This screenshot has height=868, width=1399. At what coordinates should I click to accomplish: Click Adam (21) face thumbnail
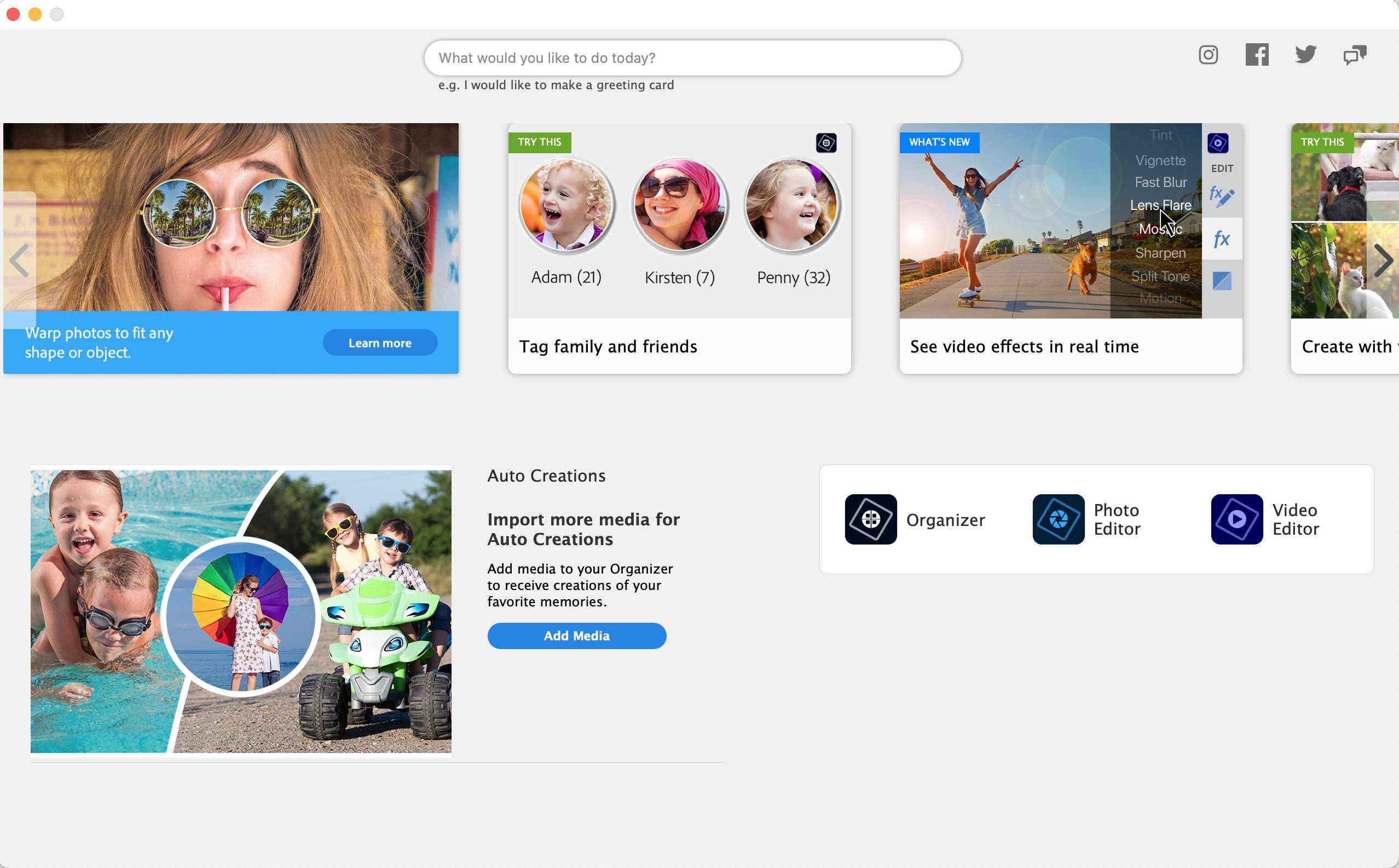coord(566,206)
